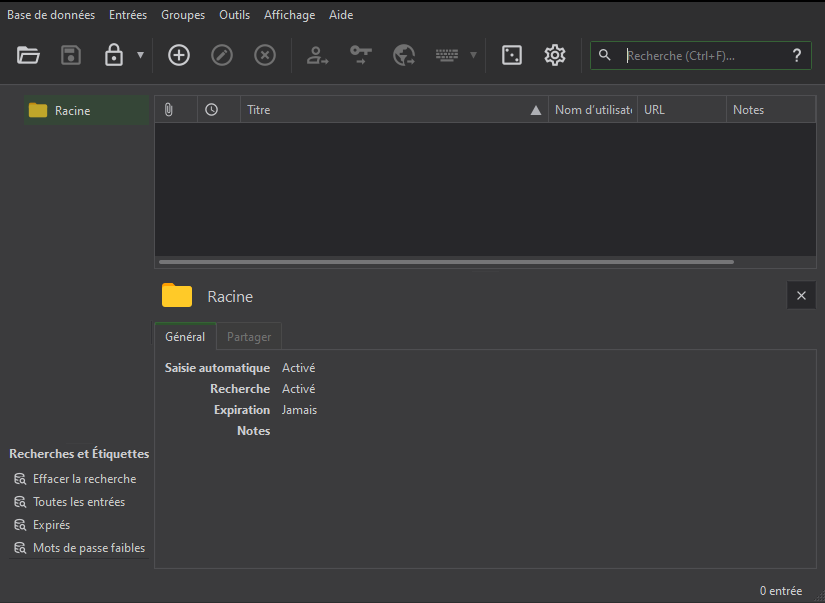The height and width of the screenshot is (603, 825).
Task: Create a new entry with the plus icon
Action: point(178,55)
